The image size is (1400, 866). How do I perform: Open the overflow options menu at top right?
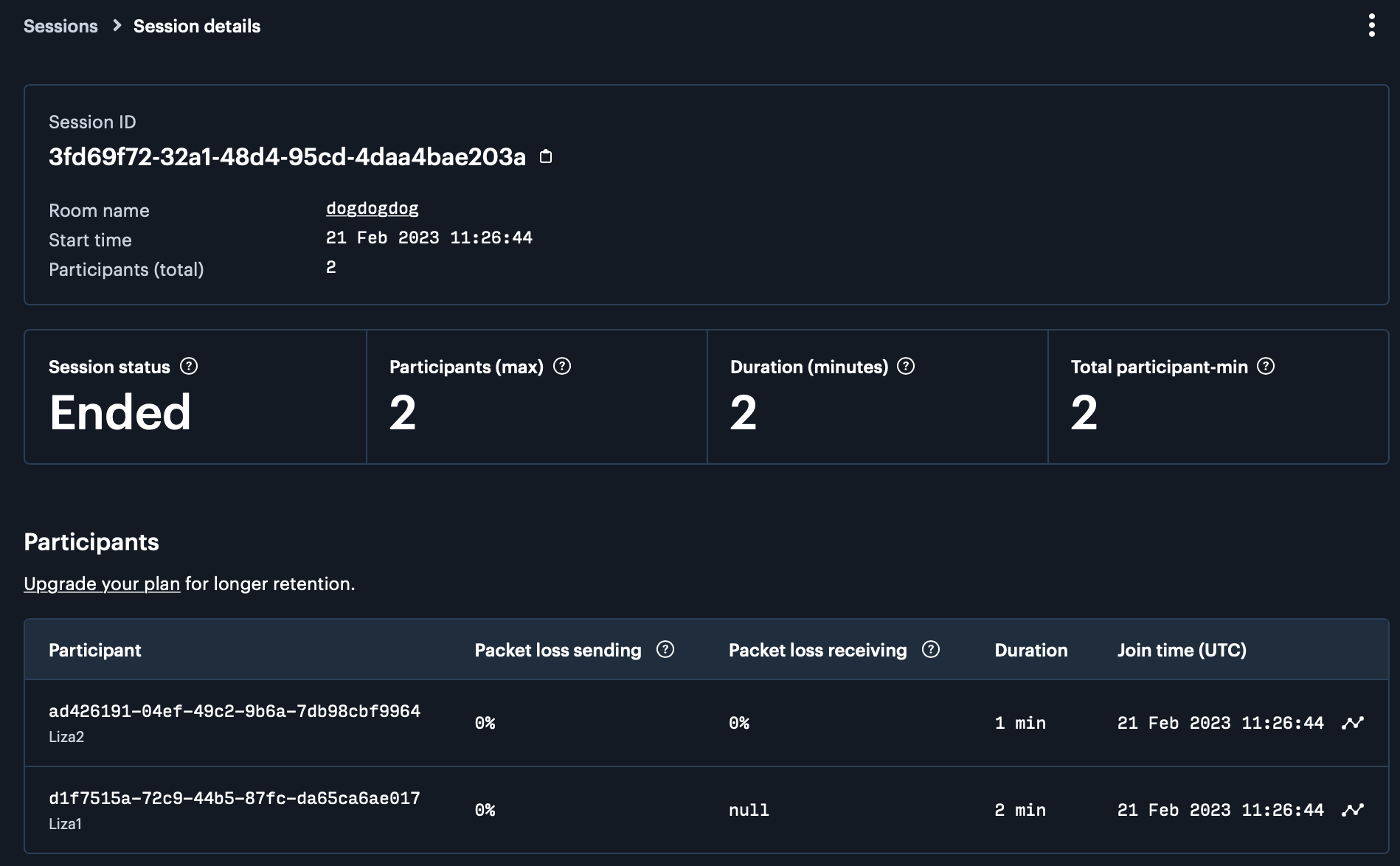pos(1372,25)
